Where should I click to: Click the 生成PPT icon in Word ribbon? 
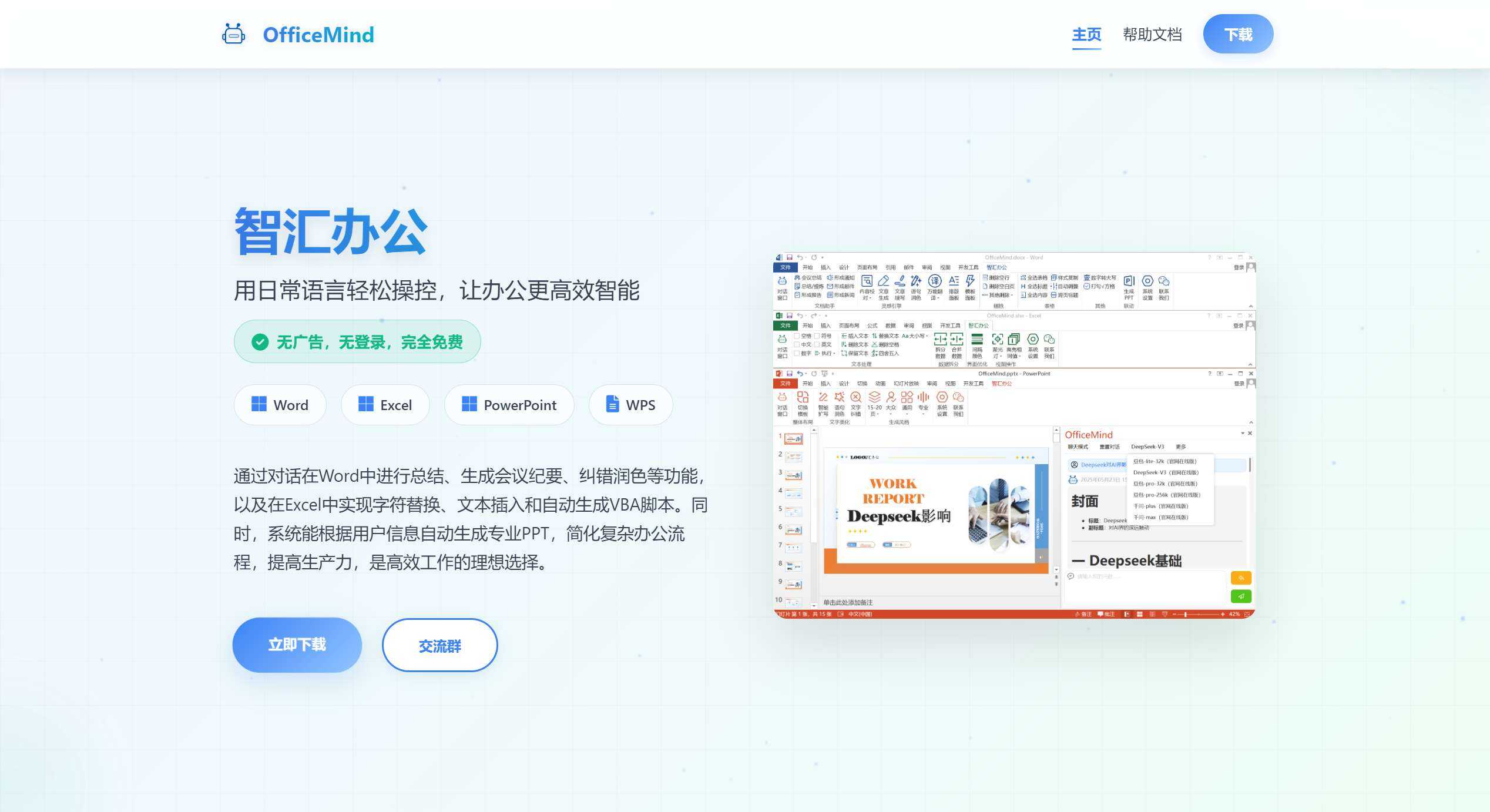pyautogui.click(x=1129, y=281)
